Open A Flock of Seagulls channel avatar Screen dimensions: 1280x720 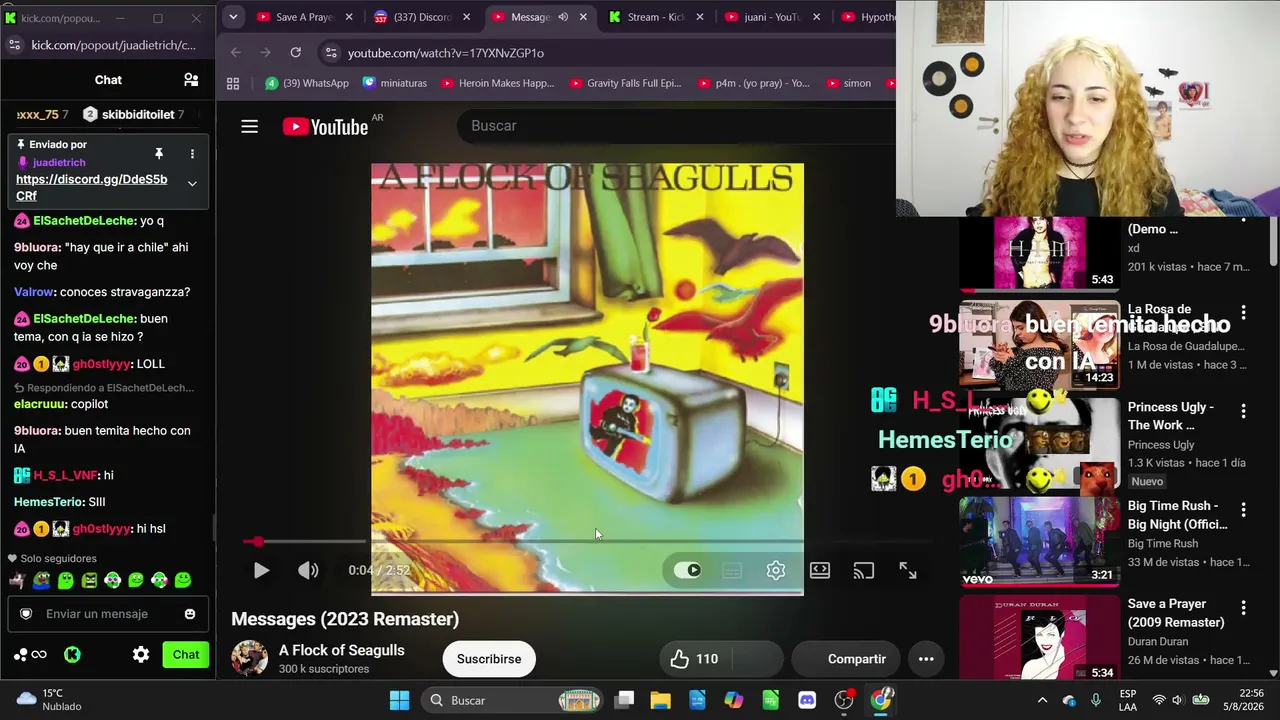pos(249,658)
